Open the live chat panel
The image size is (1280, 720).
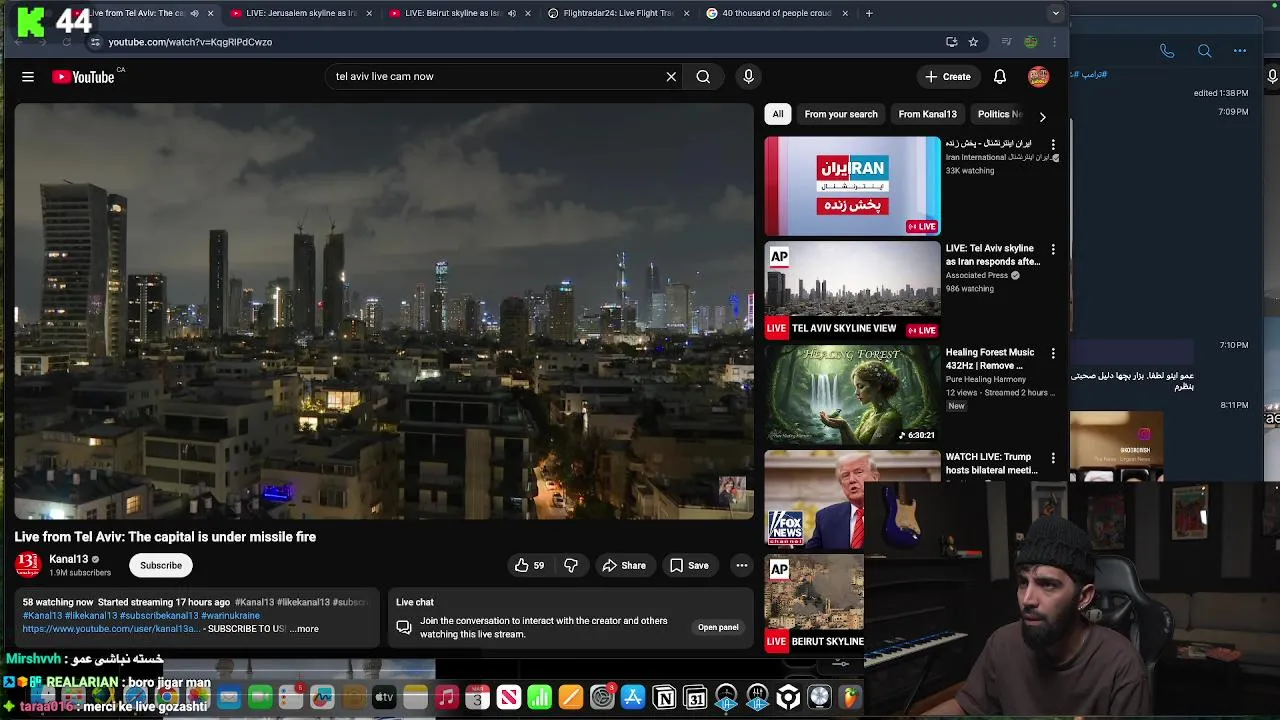coord(718,627)
